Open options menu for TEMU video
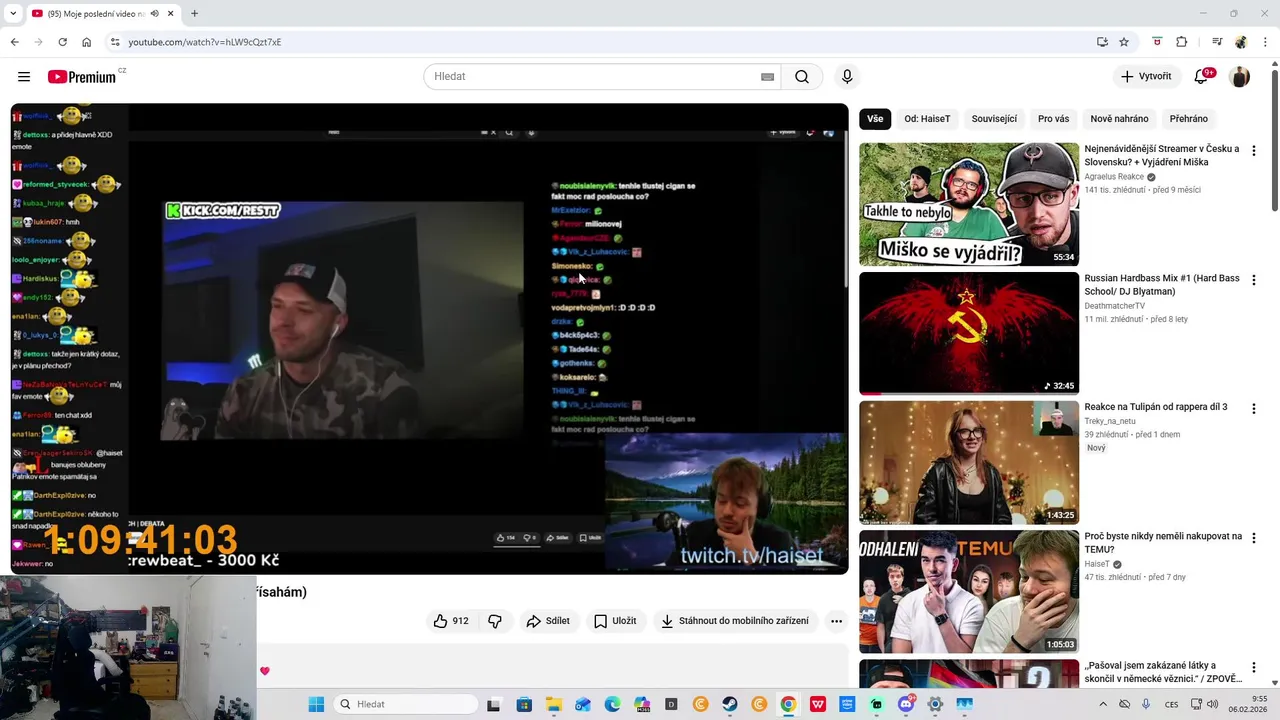The image size is (1280, 720). 1253,538
